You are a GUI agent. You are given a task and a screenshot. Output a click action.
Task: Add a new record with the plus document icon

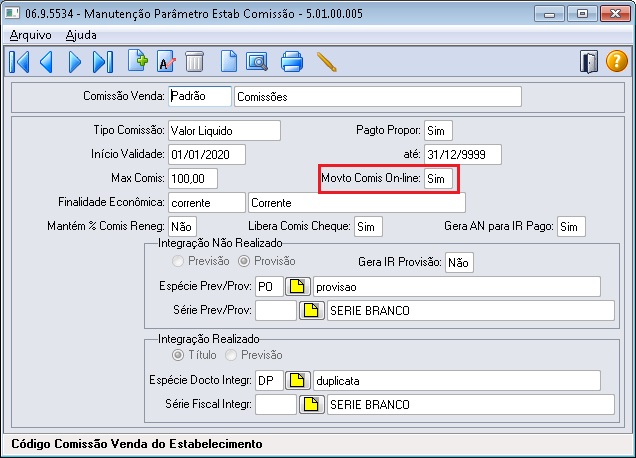coord(138,61)
